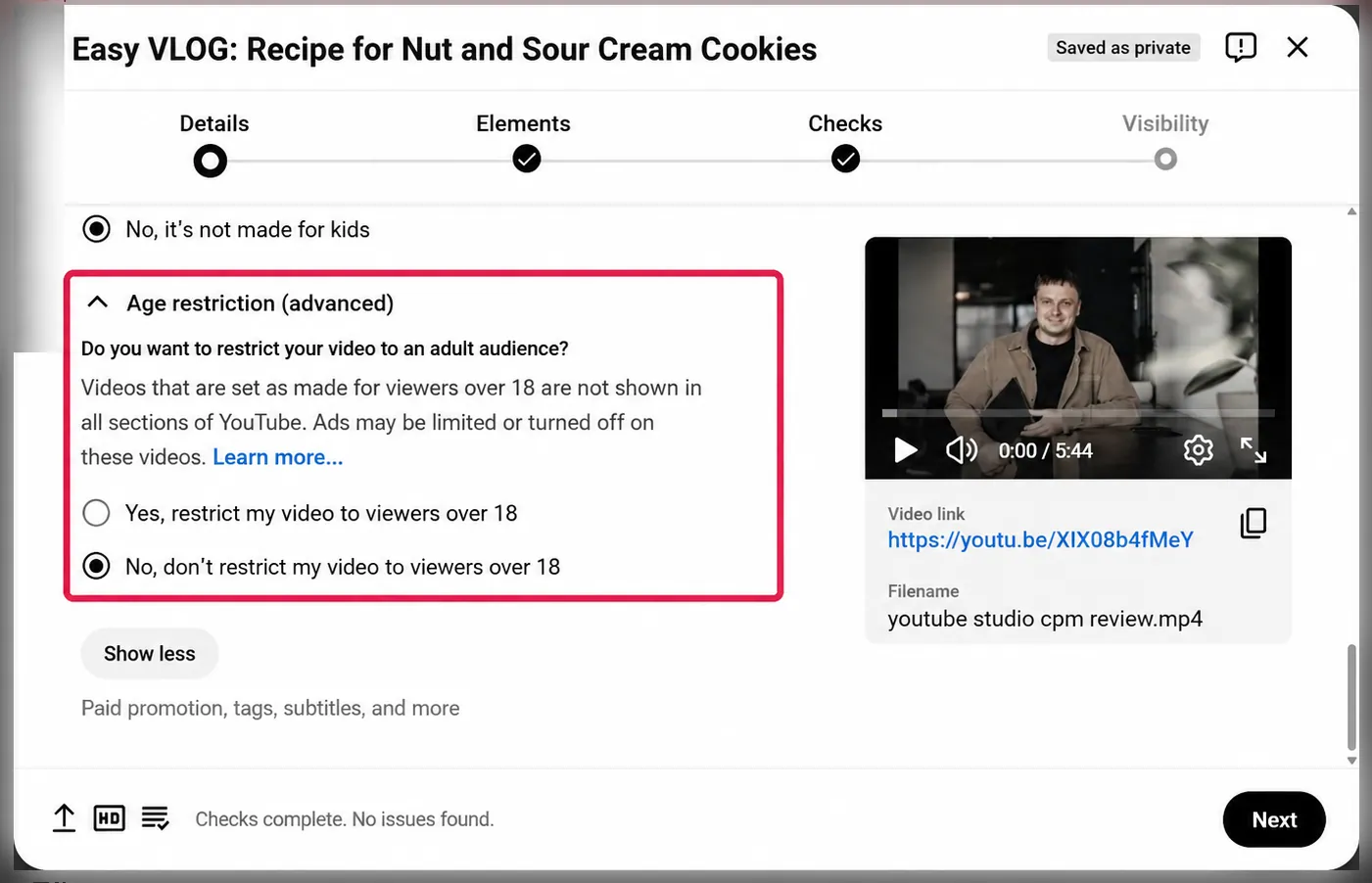Viewport: 1372px width, 883px height.
Task: Copy the video link
Action: (1254, 523)
